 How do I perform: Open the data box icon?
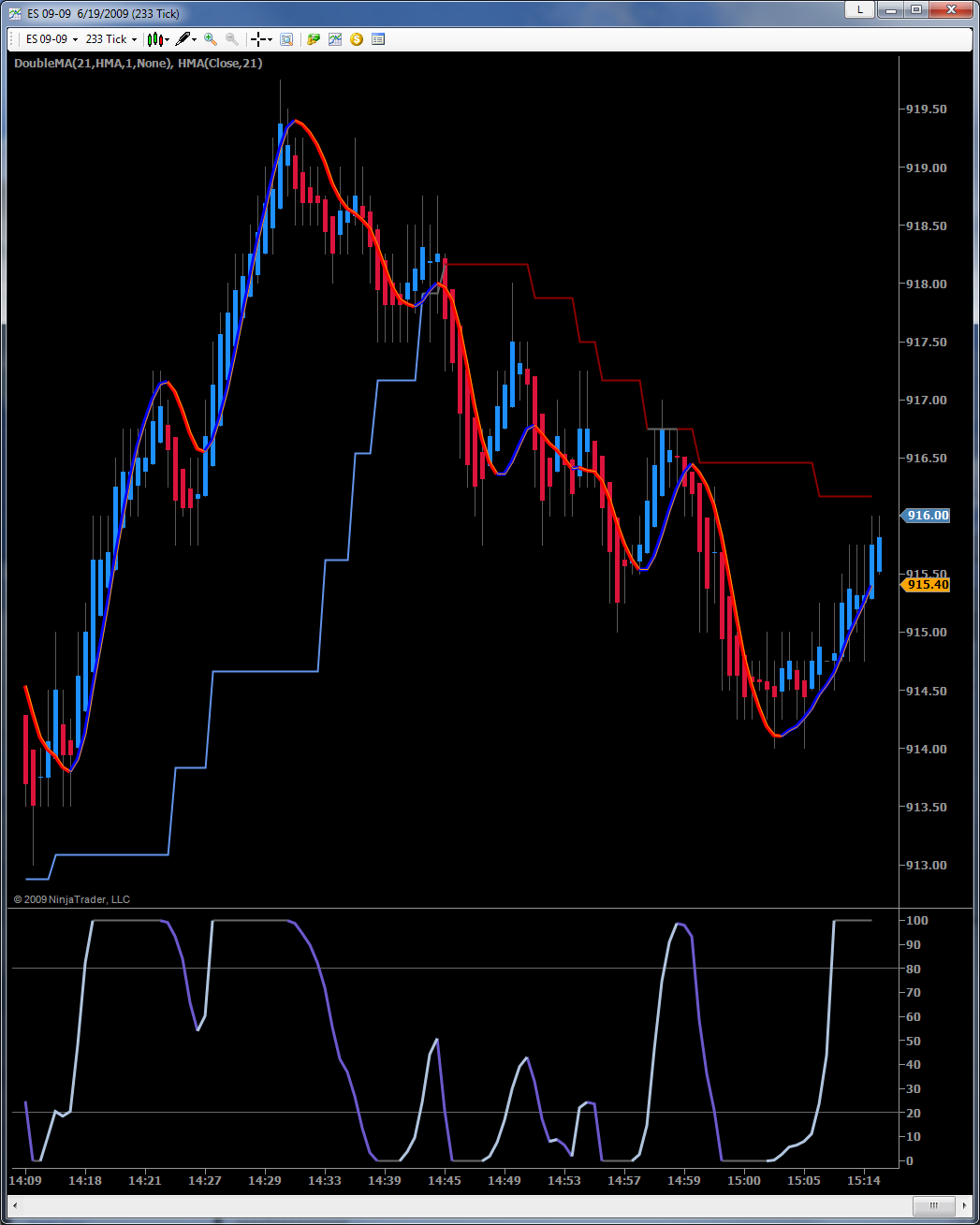coord(286,39)
